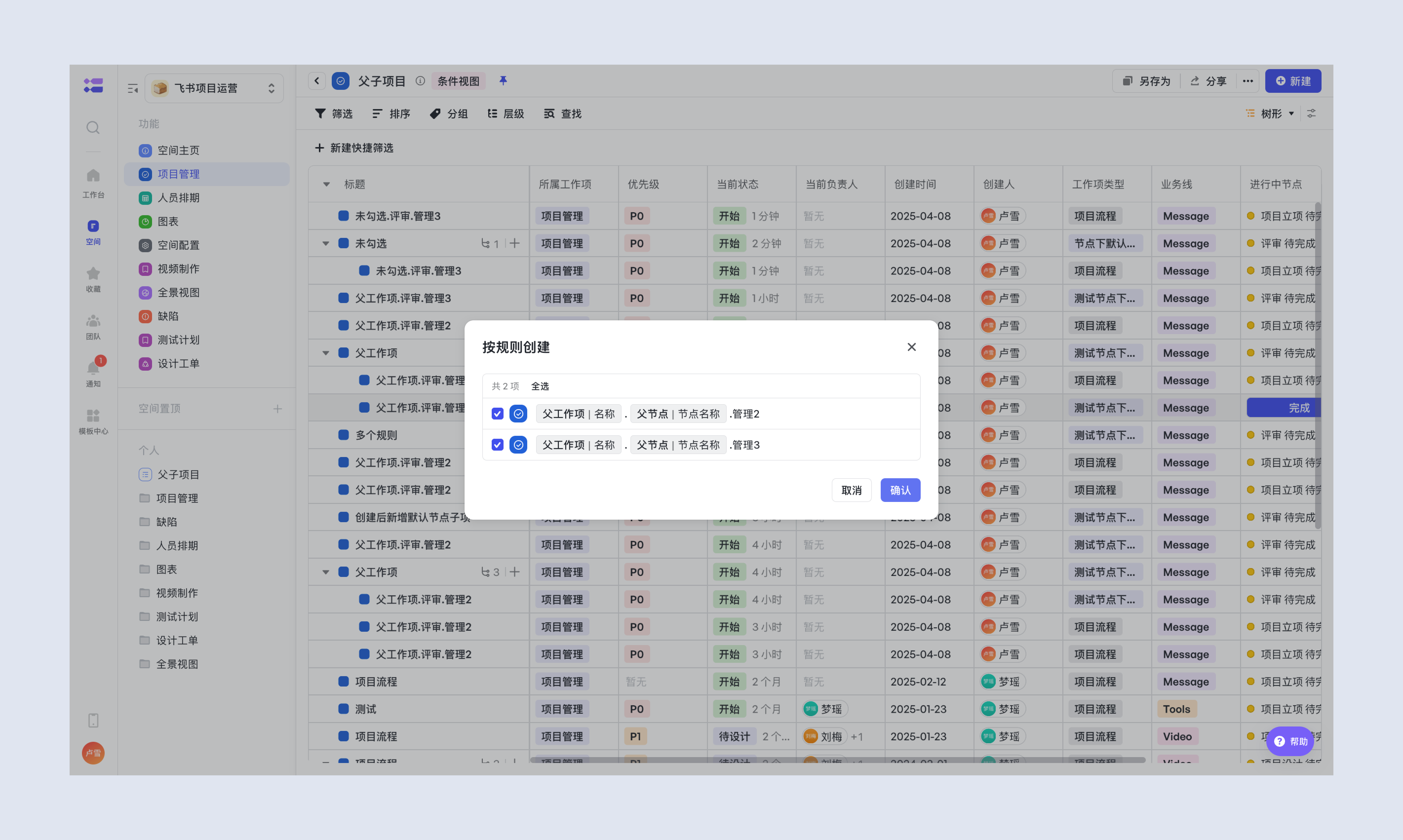The image size is (1403, 840).
Task: Click the search icon in left rail
Action: tap(93, 127)
